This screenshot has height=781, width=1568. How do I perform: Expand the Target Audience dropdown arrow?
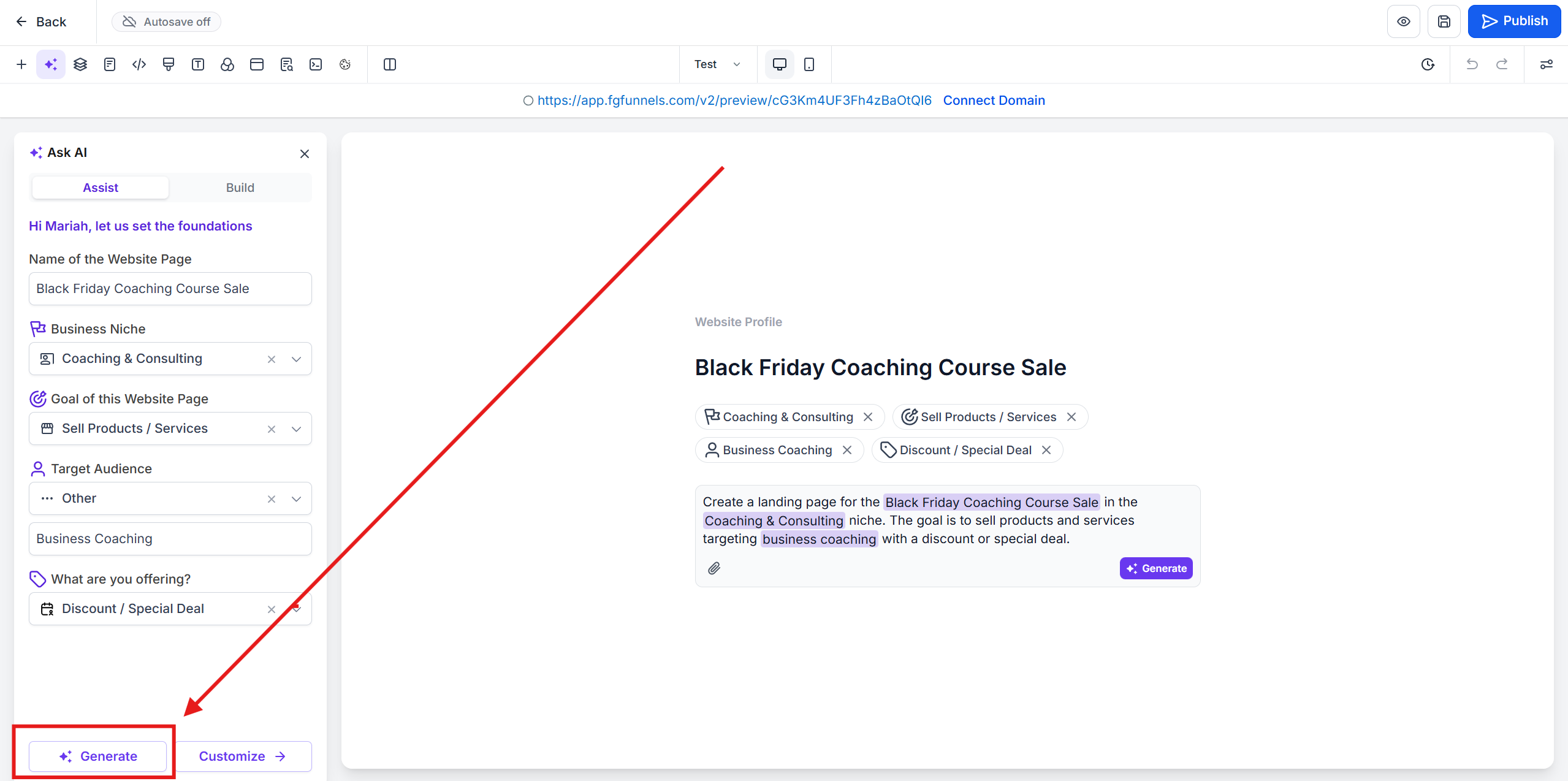pyautogui.click(x=297, y=499)
